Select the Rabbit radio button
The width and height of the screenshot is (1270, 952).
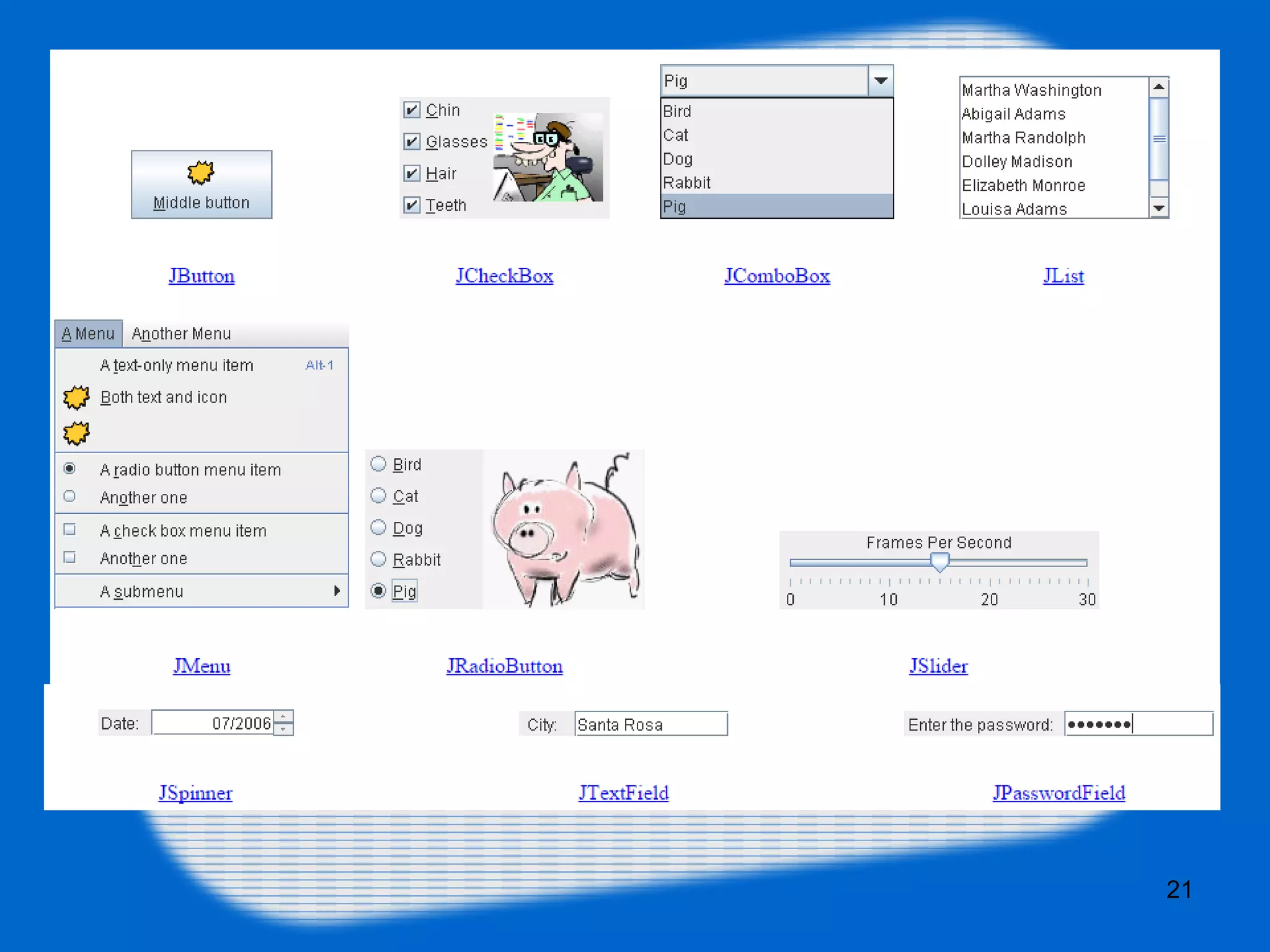point(378,559)
